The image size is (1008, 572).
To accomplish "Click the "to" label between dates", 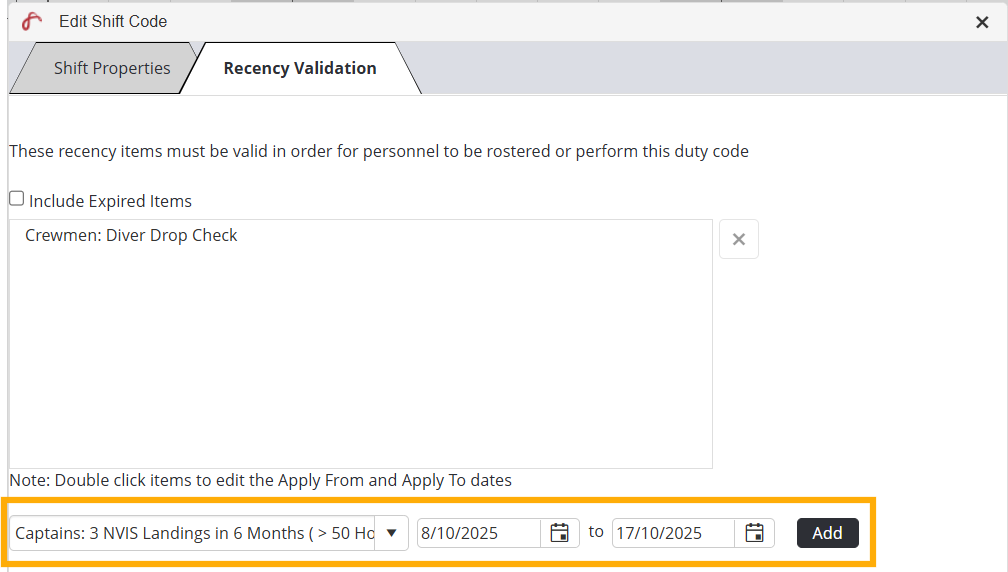I will click(596, 532).
